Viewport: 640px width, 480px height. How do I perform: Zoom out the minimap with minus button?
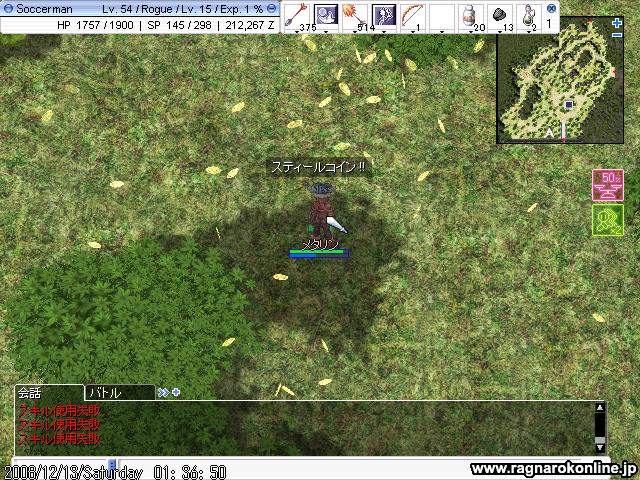point(617,35)
